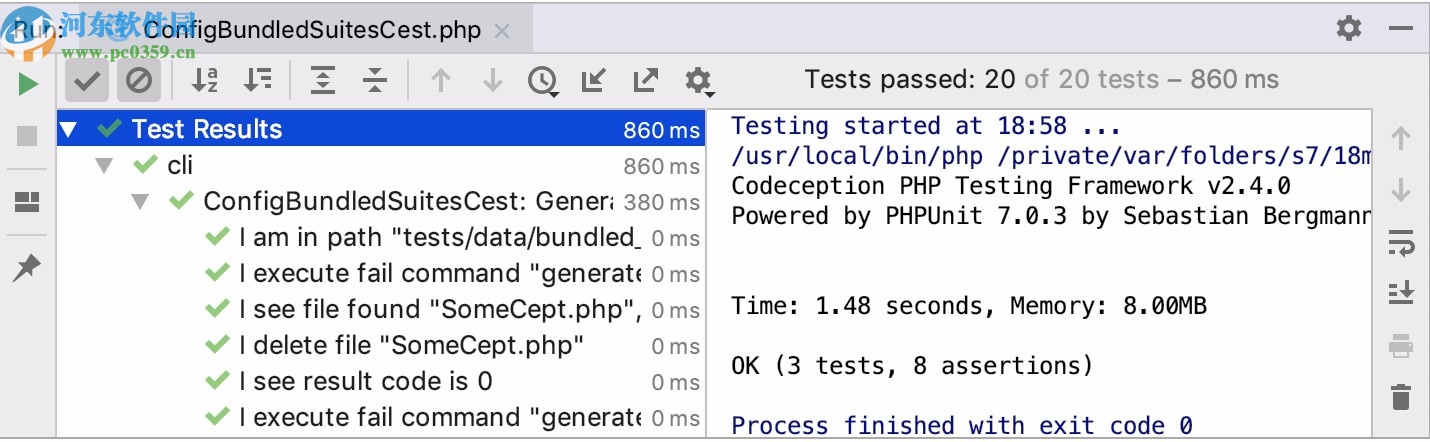Select last 'I execute fail command' step
1430x442 pixels.
tap(381, 417)
